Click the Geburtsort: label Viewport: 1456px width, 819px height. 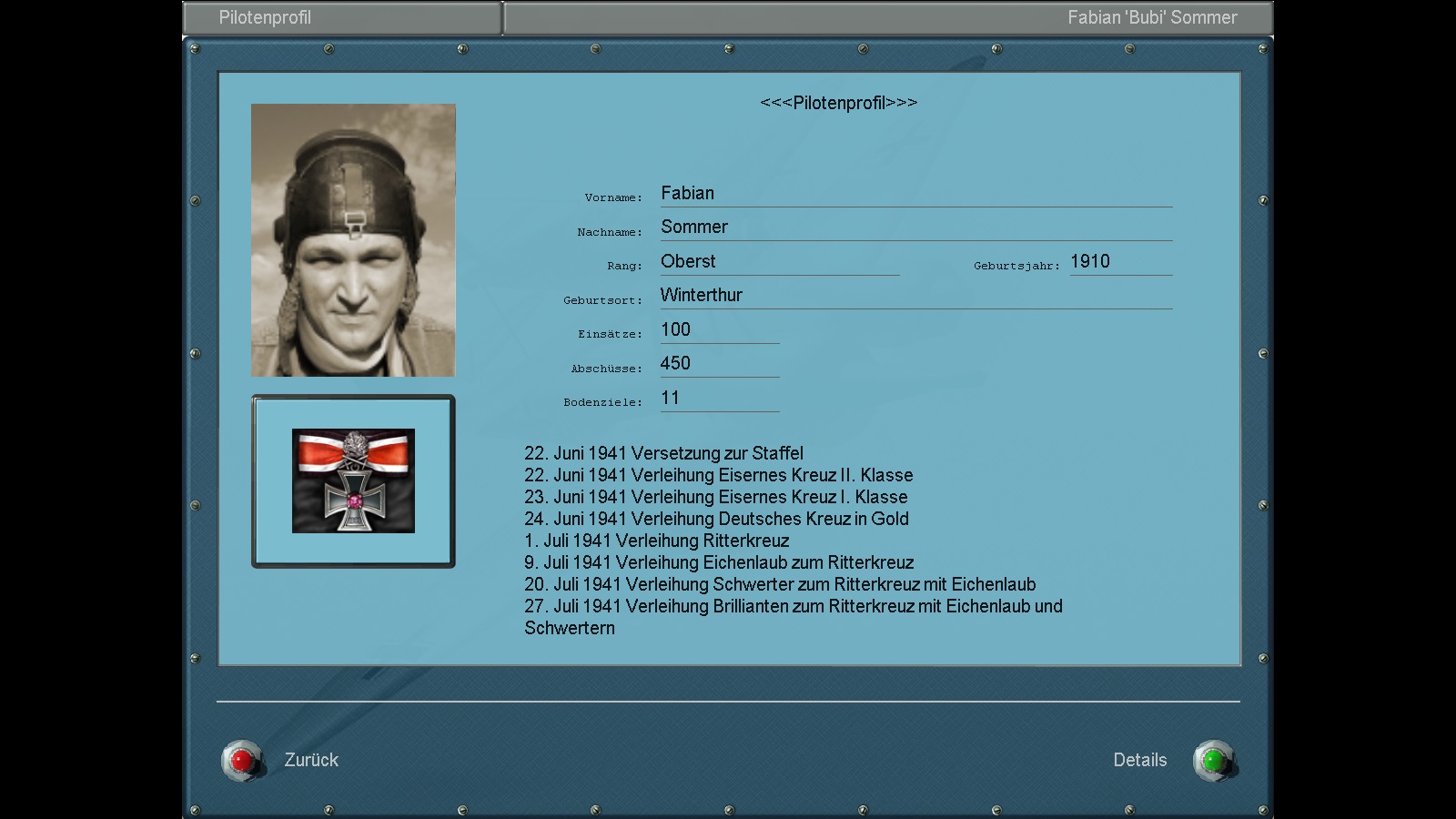point(602,300)
